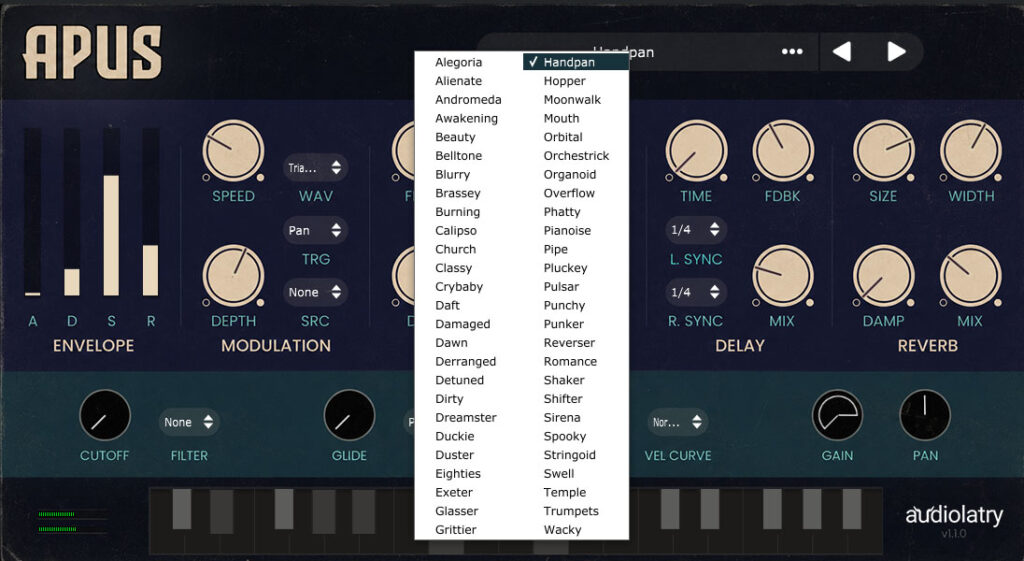Choose the Andromeda preset
The width and height of the screenshot is (1024, 561).
click(x=468, y=99)
